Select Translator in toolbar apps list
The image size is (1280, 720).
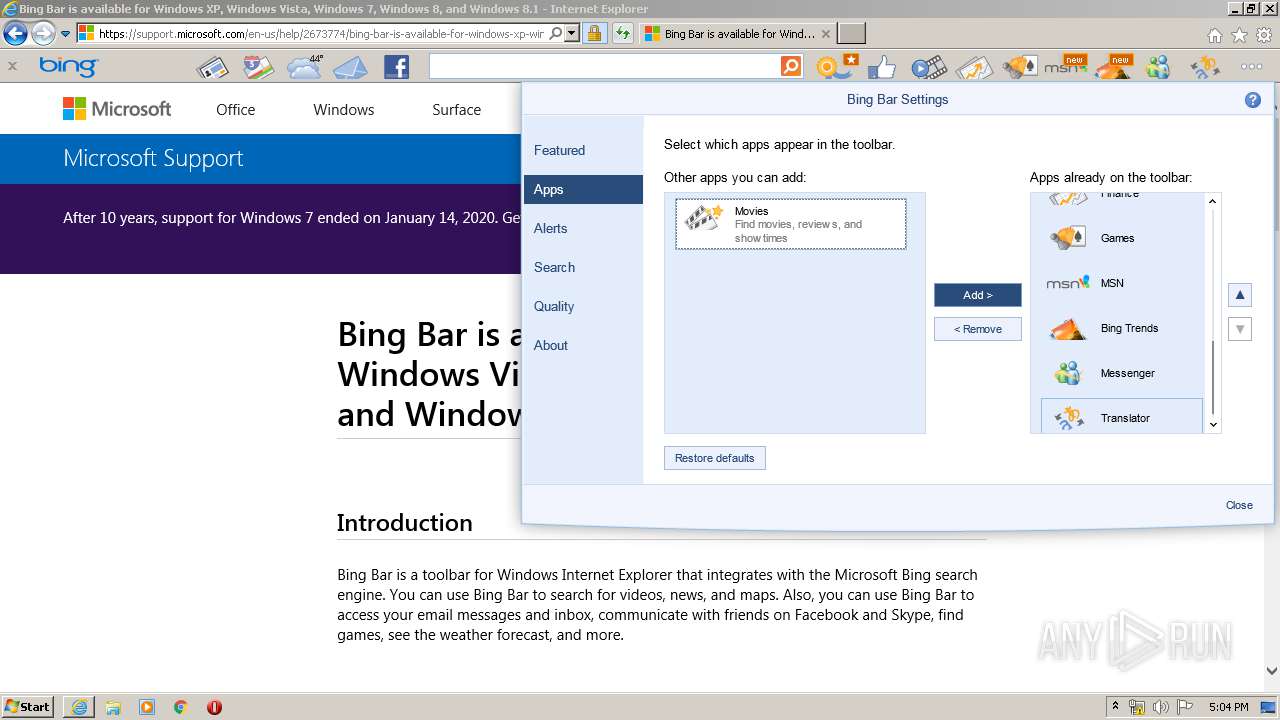(x=1122, y=417)
